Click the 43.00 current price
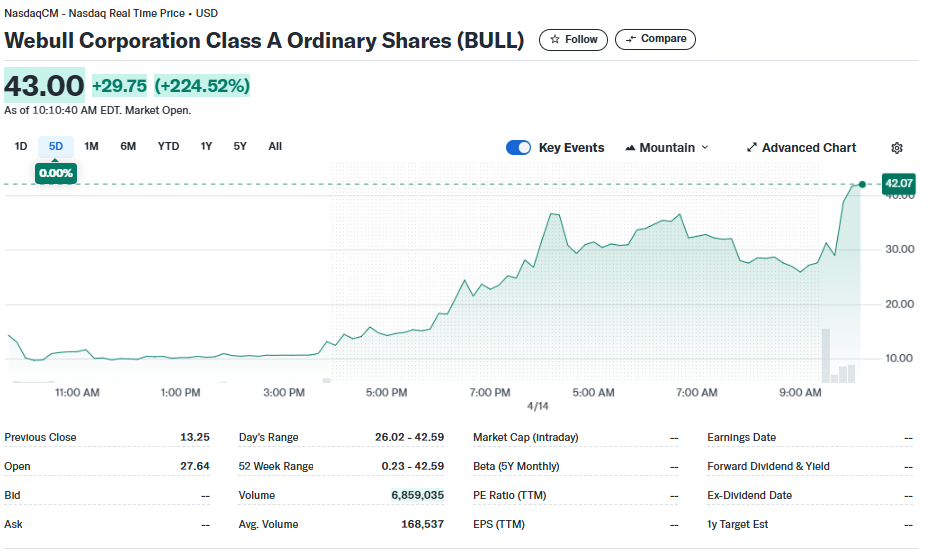This screenshot has height=553, width=940. tap(44, 85)
